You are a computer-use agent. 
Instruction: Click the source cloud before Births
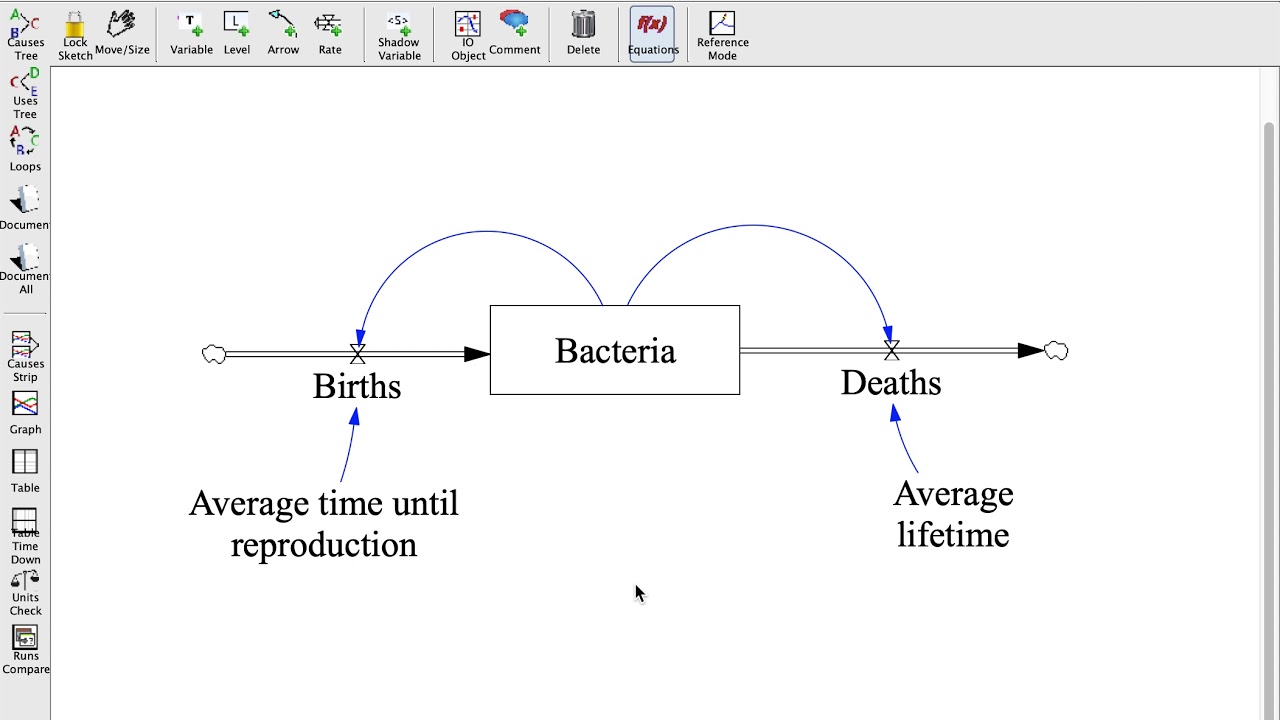click(214, 354)
